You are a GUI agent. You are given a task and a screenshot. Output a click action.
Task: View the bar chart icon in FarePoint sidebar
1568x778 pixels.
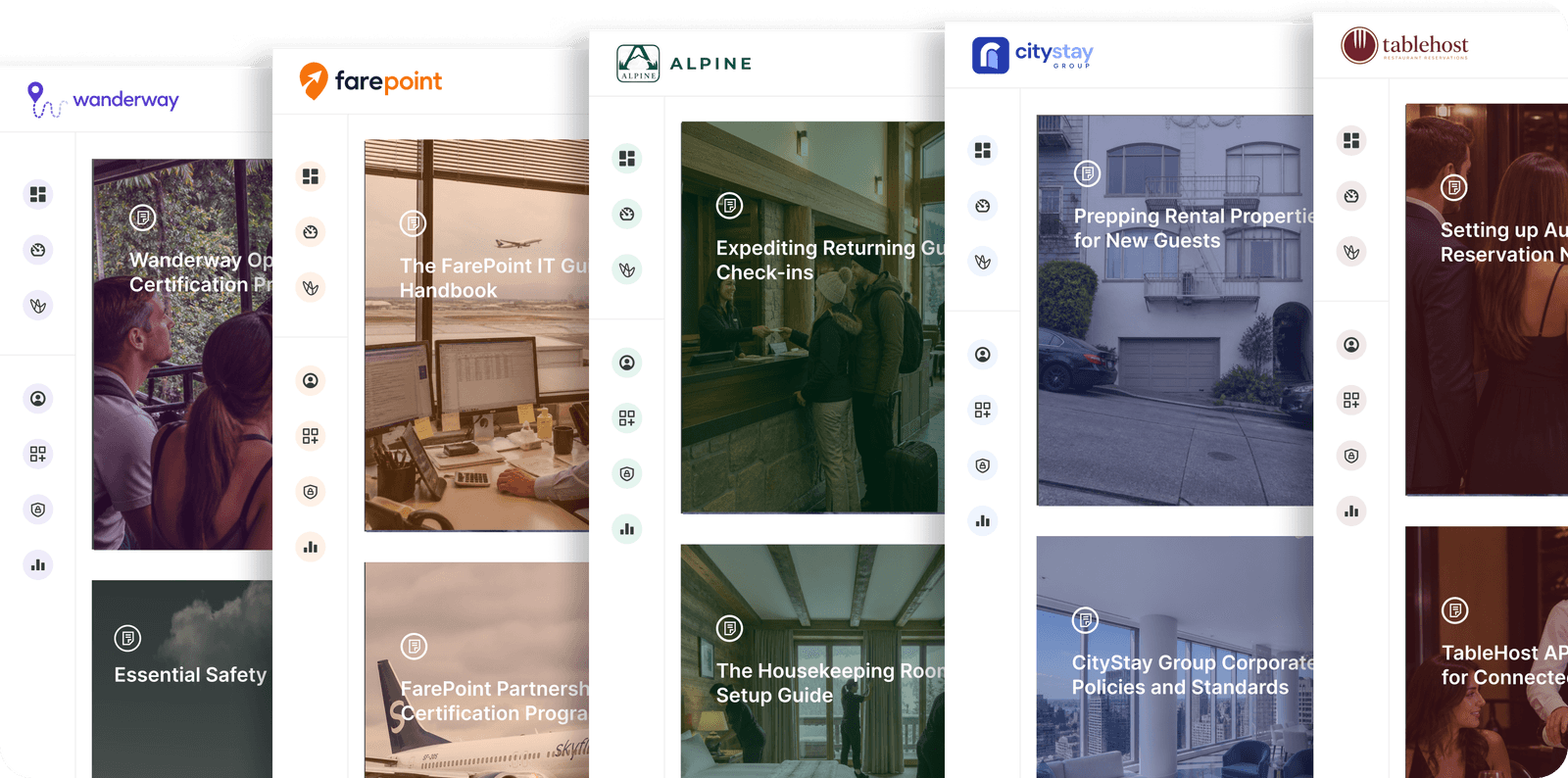click(311, 547)
